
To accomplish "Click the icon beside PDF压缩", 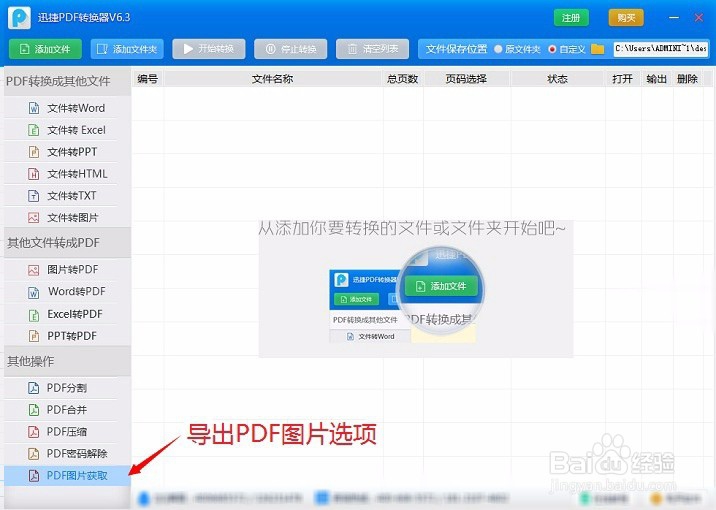I will coord(34,431).
